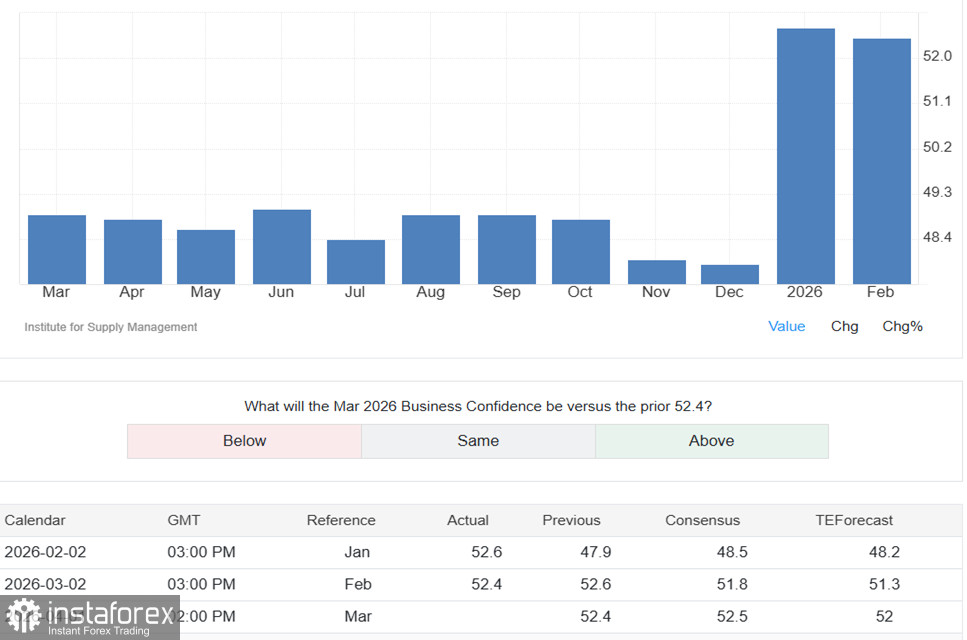Vote Above for Mar 2026 forecast
This screenshot has height=640, width=967.
(x=711, y=441)
